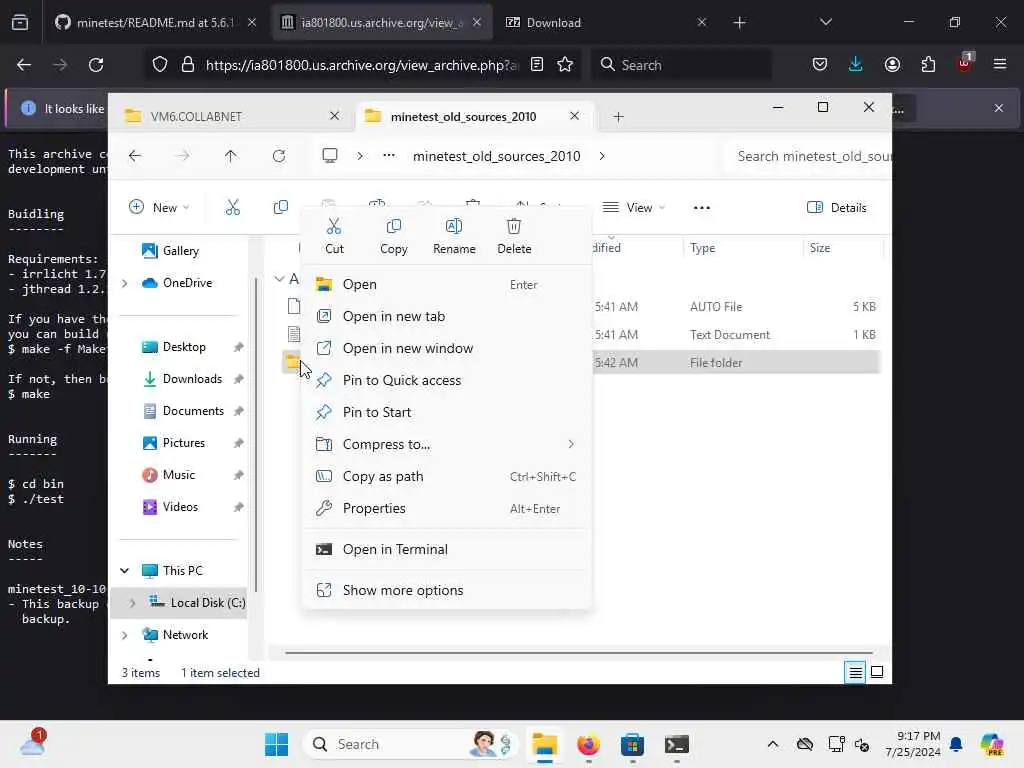1024x768 pixels.
Task: Open the View dropdown in Explorer
Action: pos(633,208)
